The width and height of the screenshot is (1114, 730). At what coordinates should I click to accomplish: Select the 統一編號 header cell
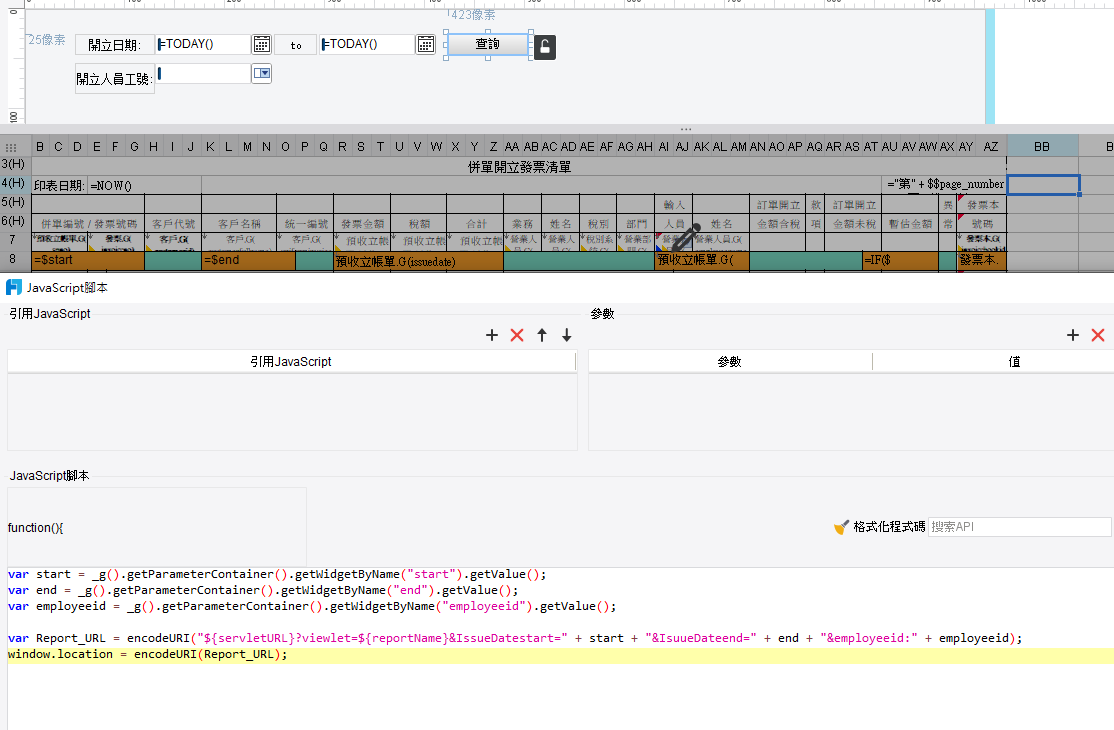[305, 224]
